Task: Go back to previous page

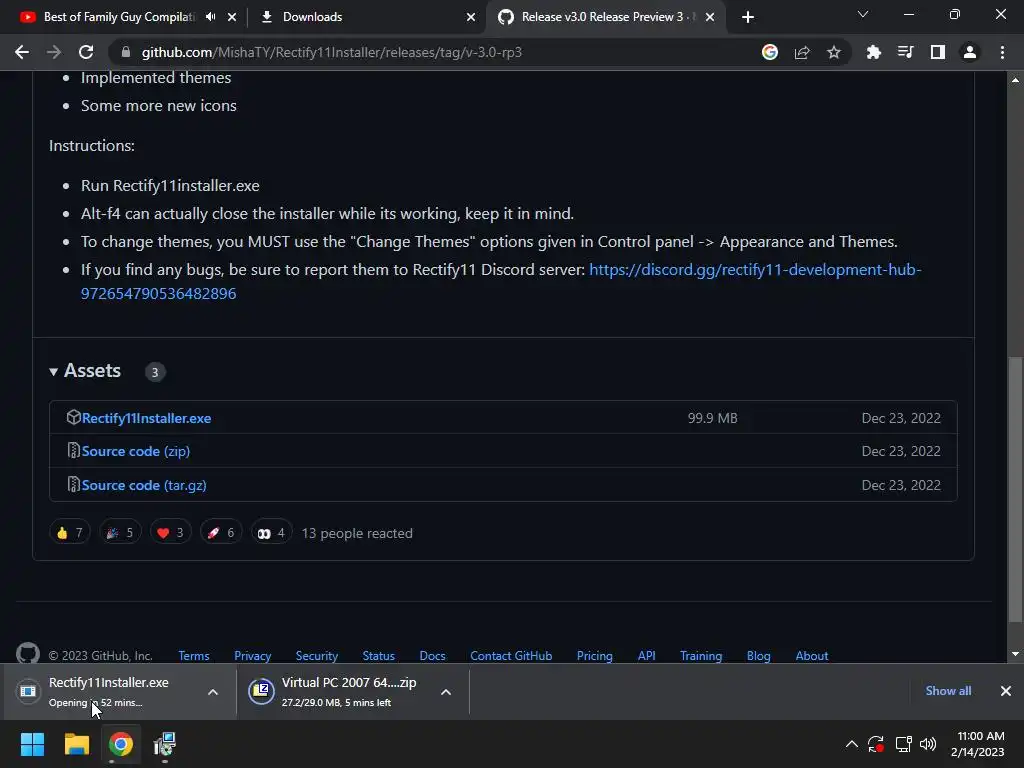Action: [22, 52]
